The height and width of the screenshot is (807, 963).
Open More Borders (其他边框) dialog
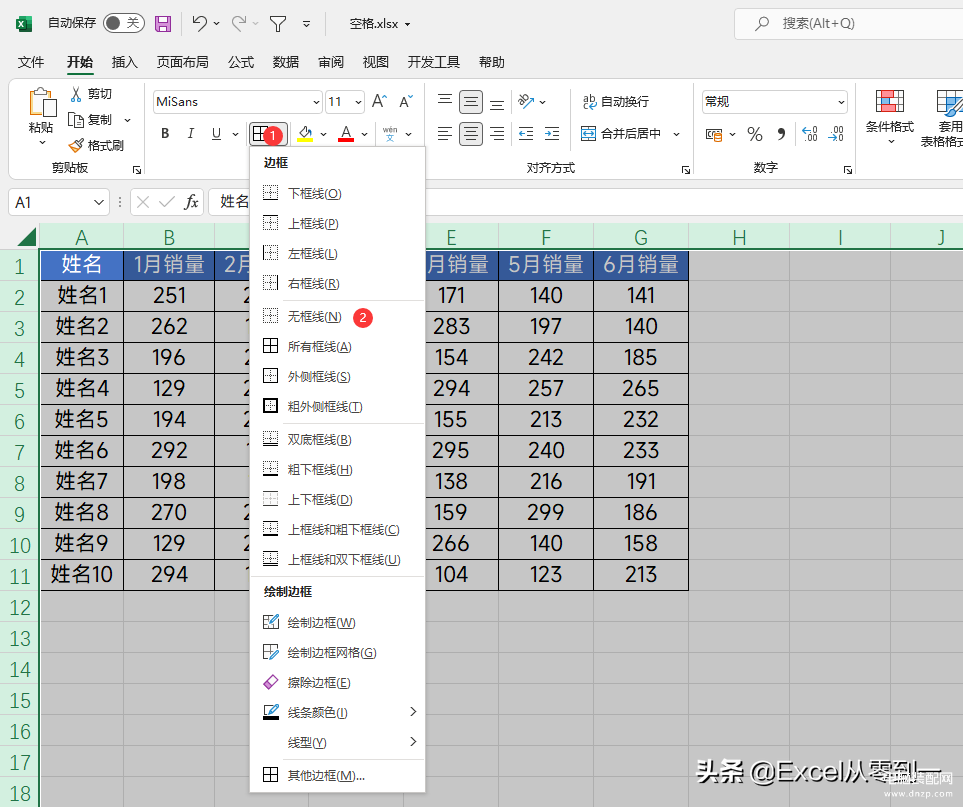338,775
